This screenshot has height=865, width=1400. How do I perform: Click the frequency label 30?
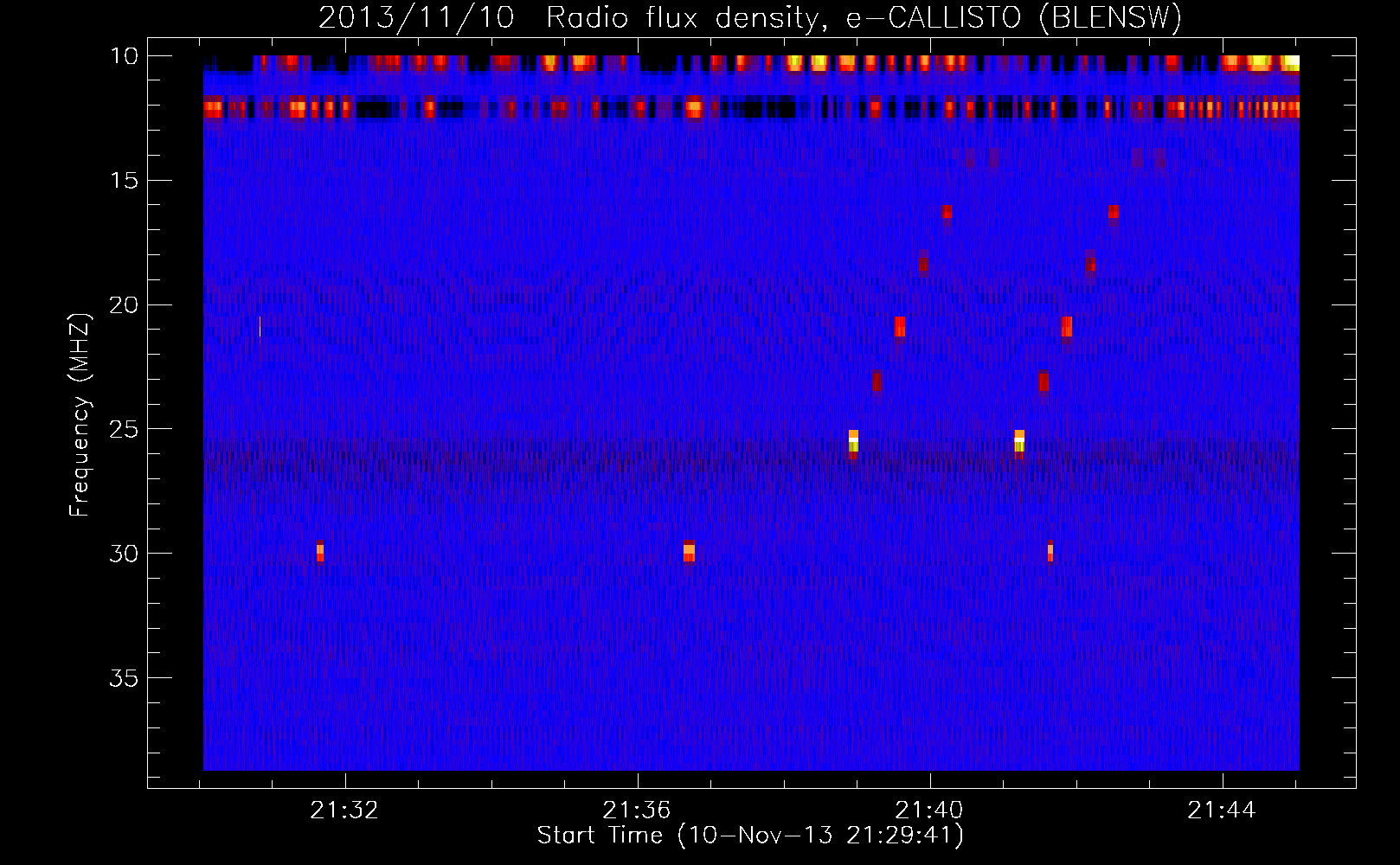click(125, 554)
